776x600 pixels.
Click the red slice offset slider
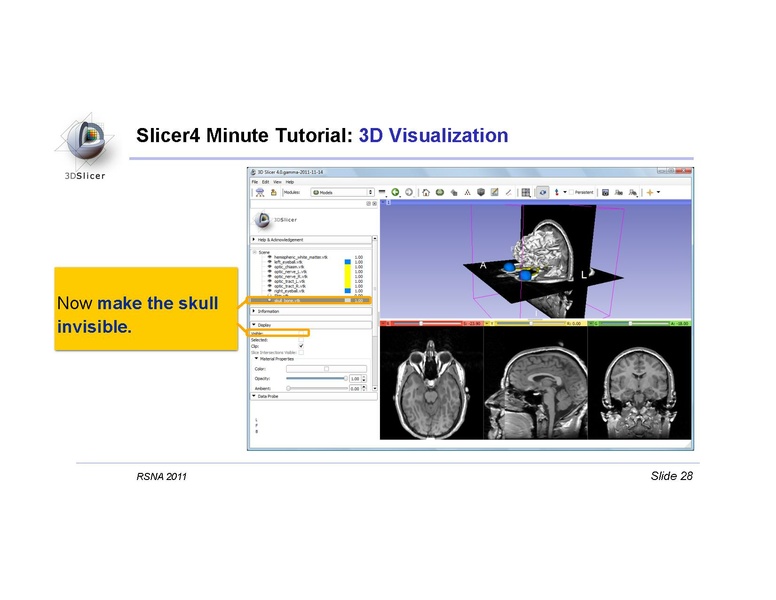click(x=427, y=323)
